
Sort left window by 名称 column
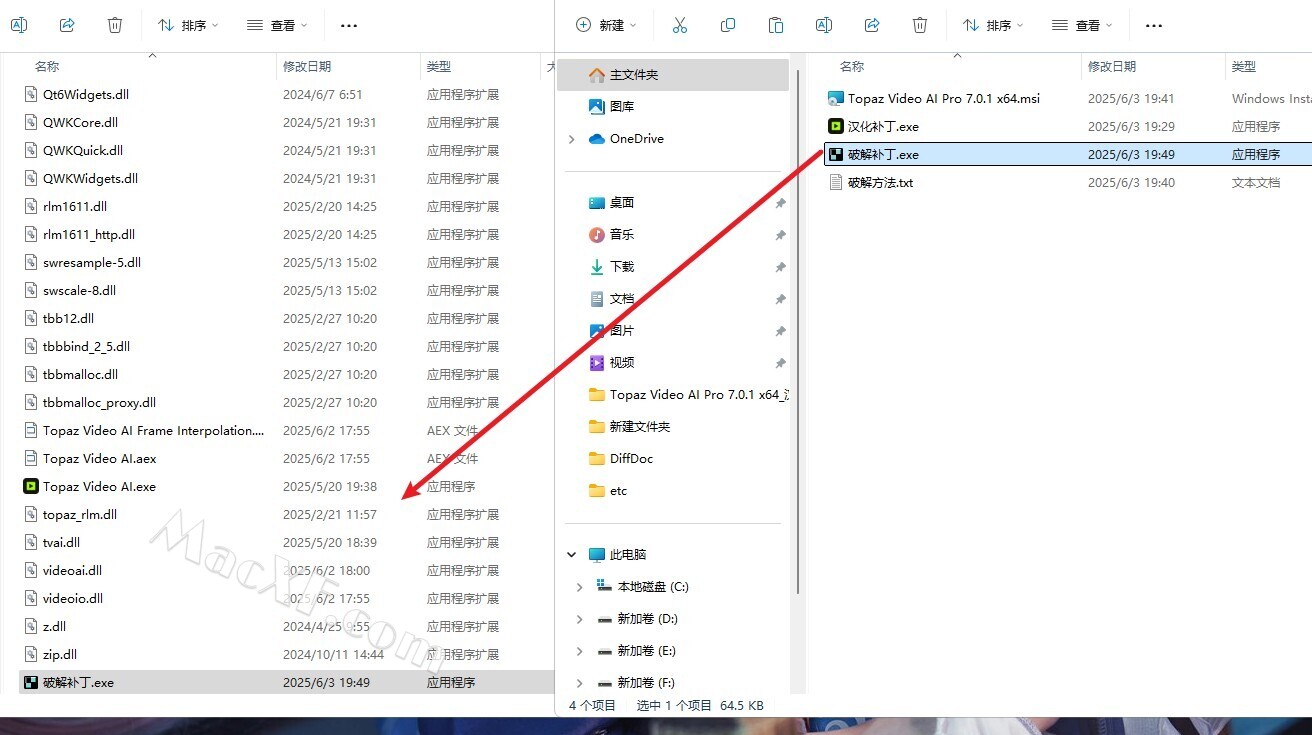coord(47,66)
